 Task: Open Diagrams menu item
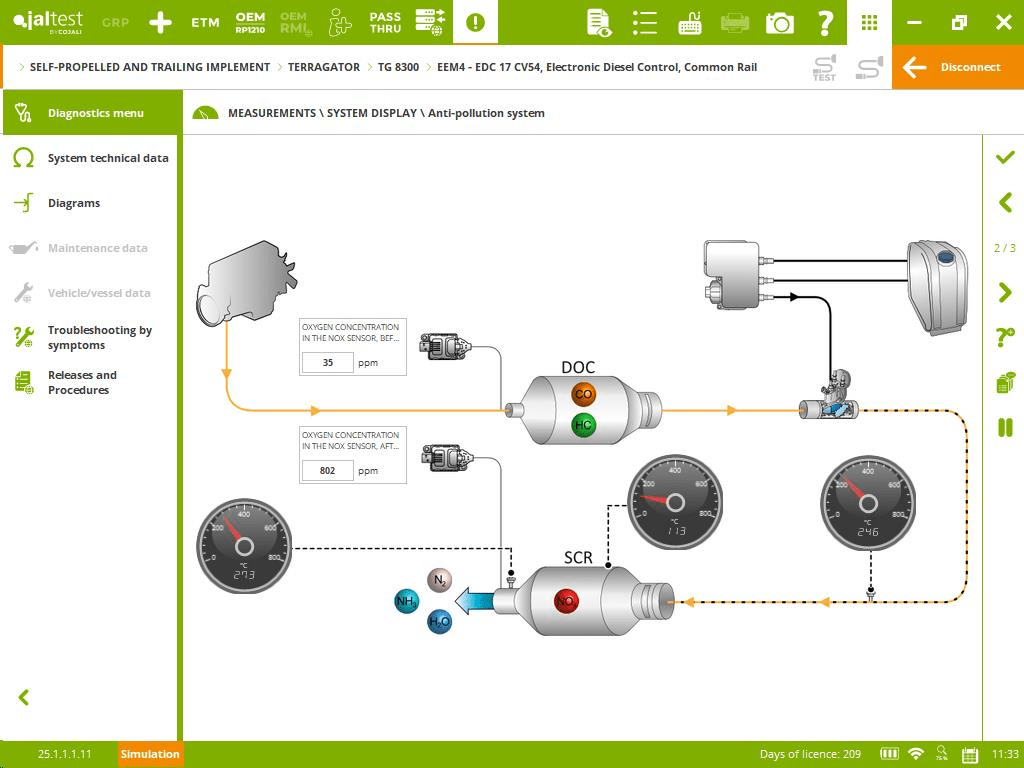pyautogui.click(x=74, y=203)
